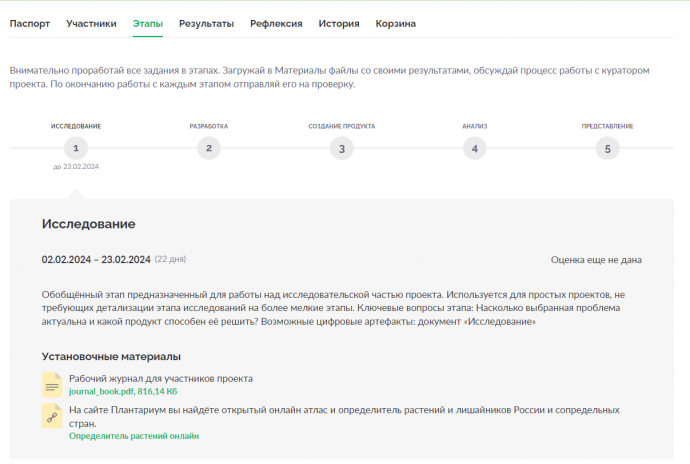
Task: Click the active Этапы tab
Action: 148,24
